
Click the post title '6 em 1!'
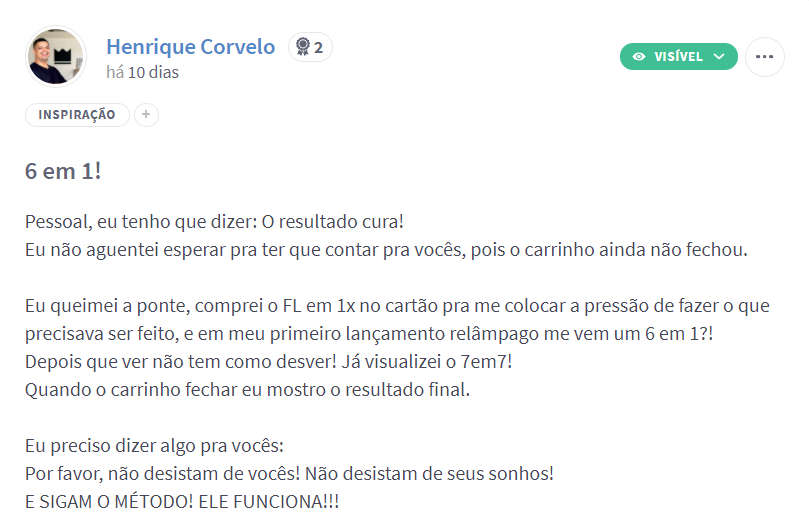pos(63,171)
